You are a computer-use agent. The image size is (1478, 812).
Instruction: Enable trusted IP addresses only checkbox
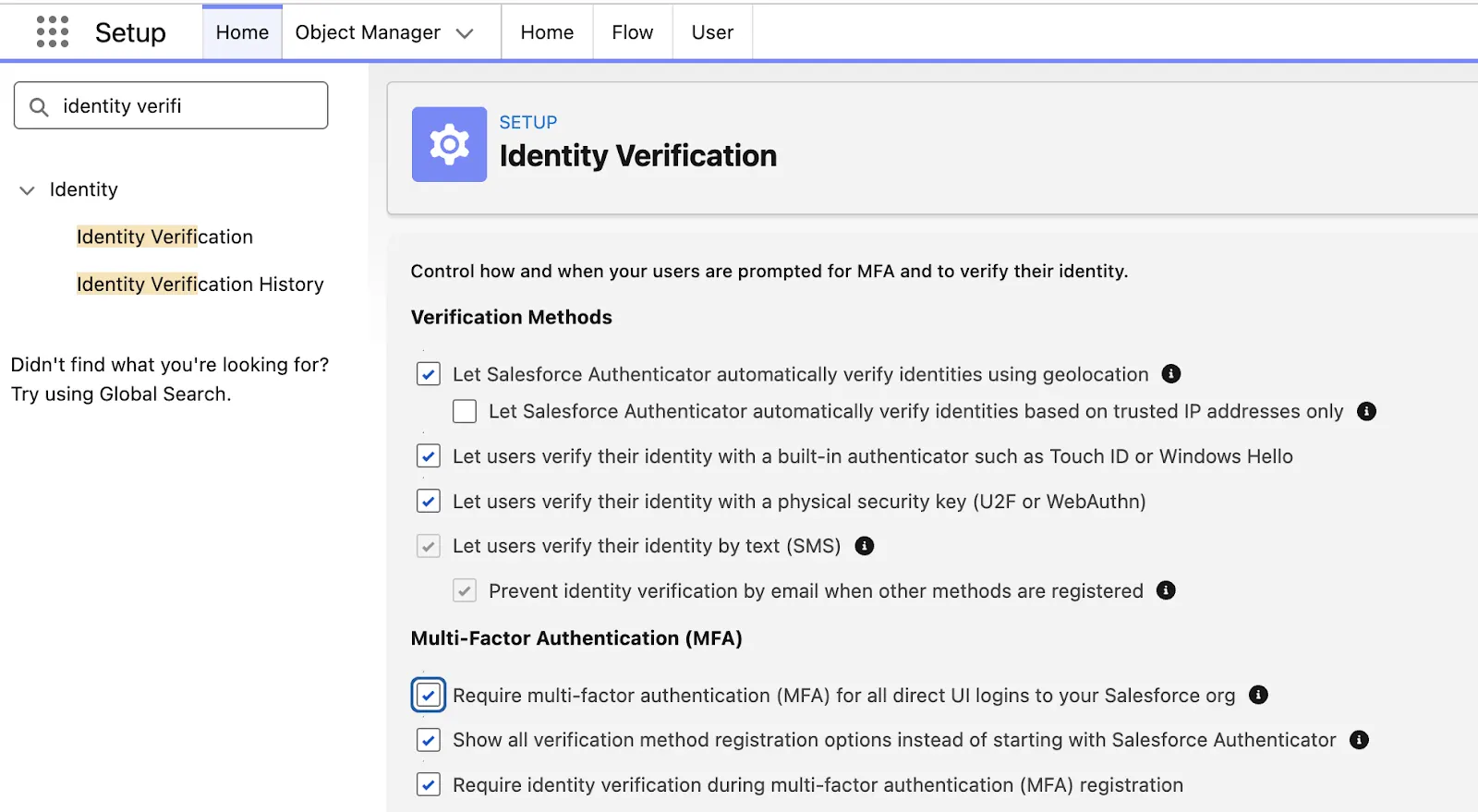[x=465, y=412]
